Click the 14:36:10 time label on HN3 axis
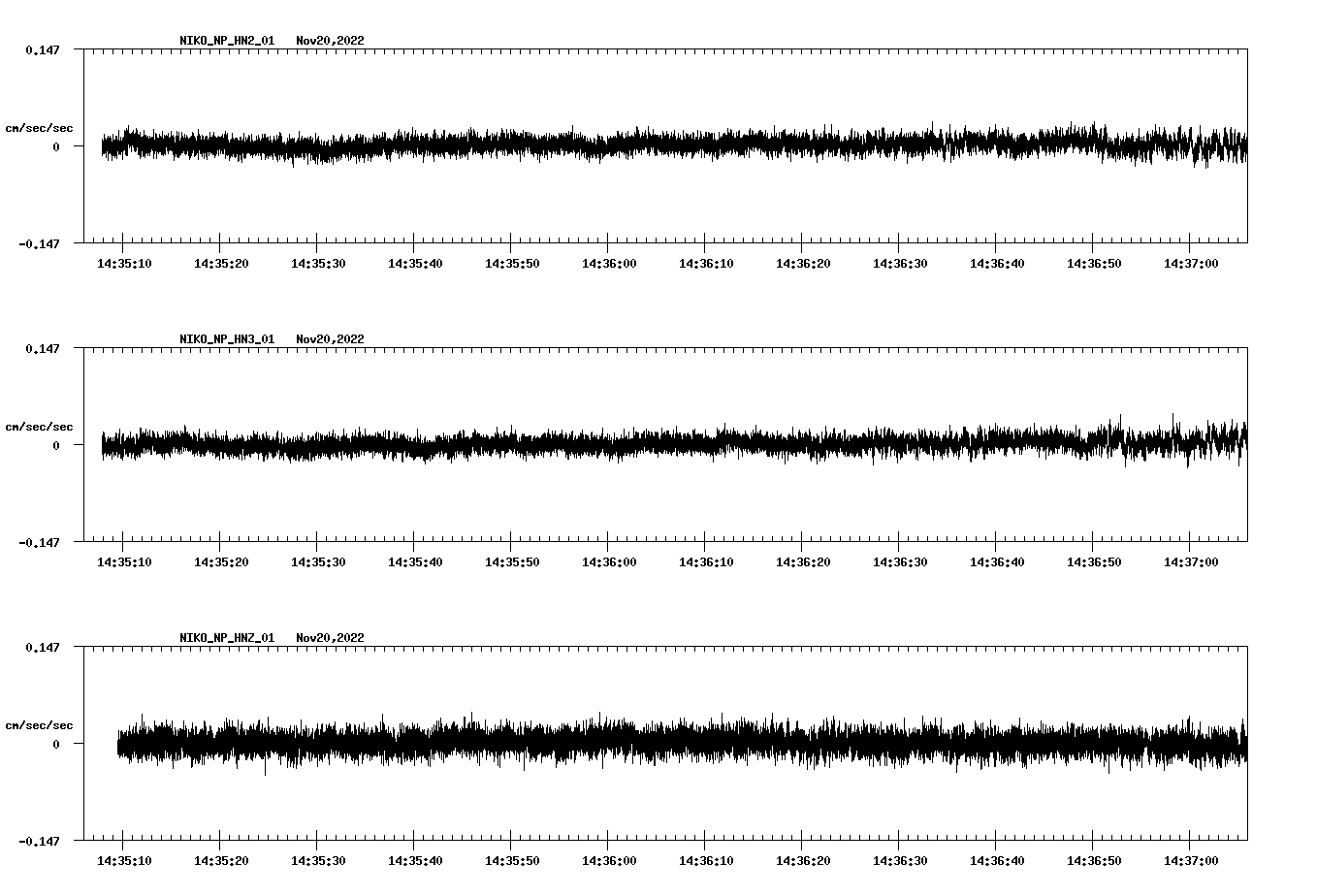The height and width of the screenshot is (896, 1317). (706, 562)
